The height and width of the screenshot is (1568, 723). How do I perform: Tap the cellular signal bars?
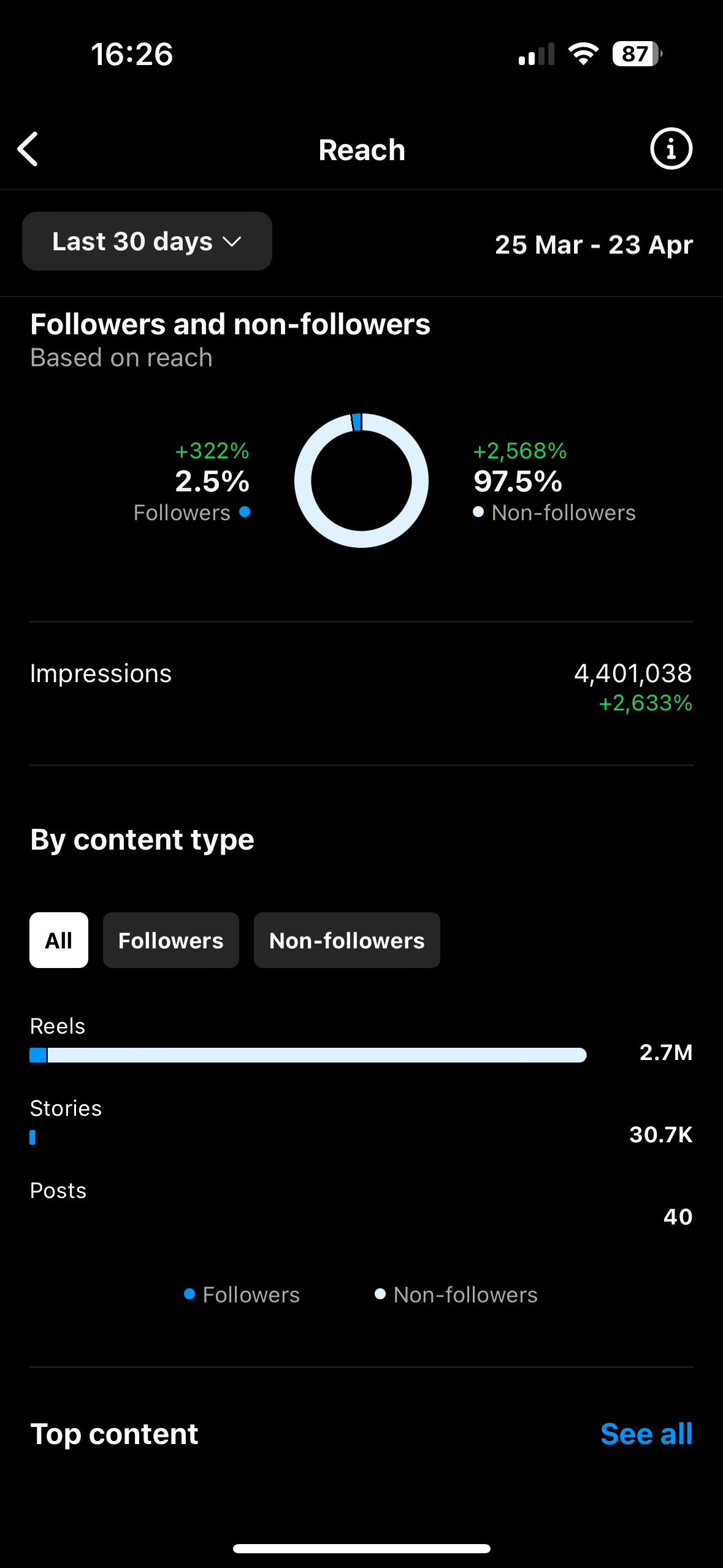click(537, 55)
